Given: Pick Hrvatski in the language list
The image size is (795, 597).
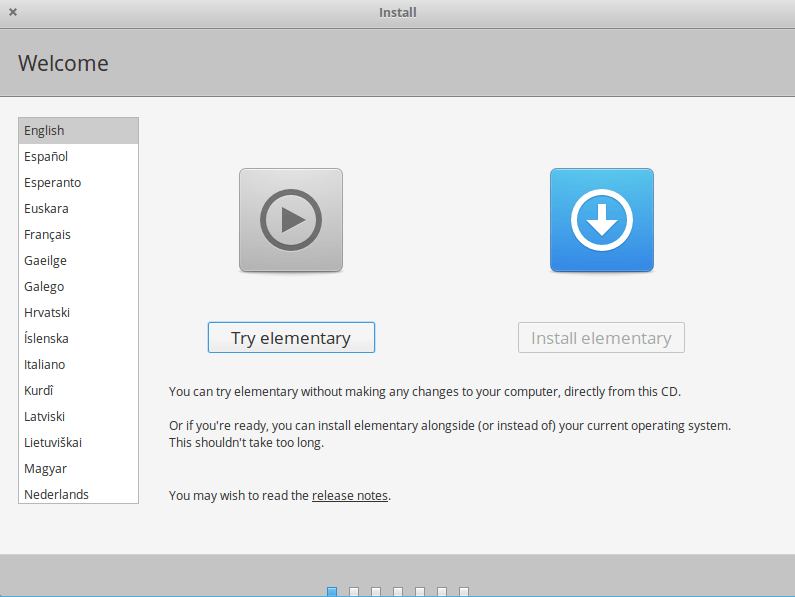Looking at the screenshot, I should [x=79, y=312].
